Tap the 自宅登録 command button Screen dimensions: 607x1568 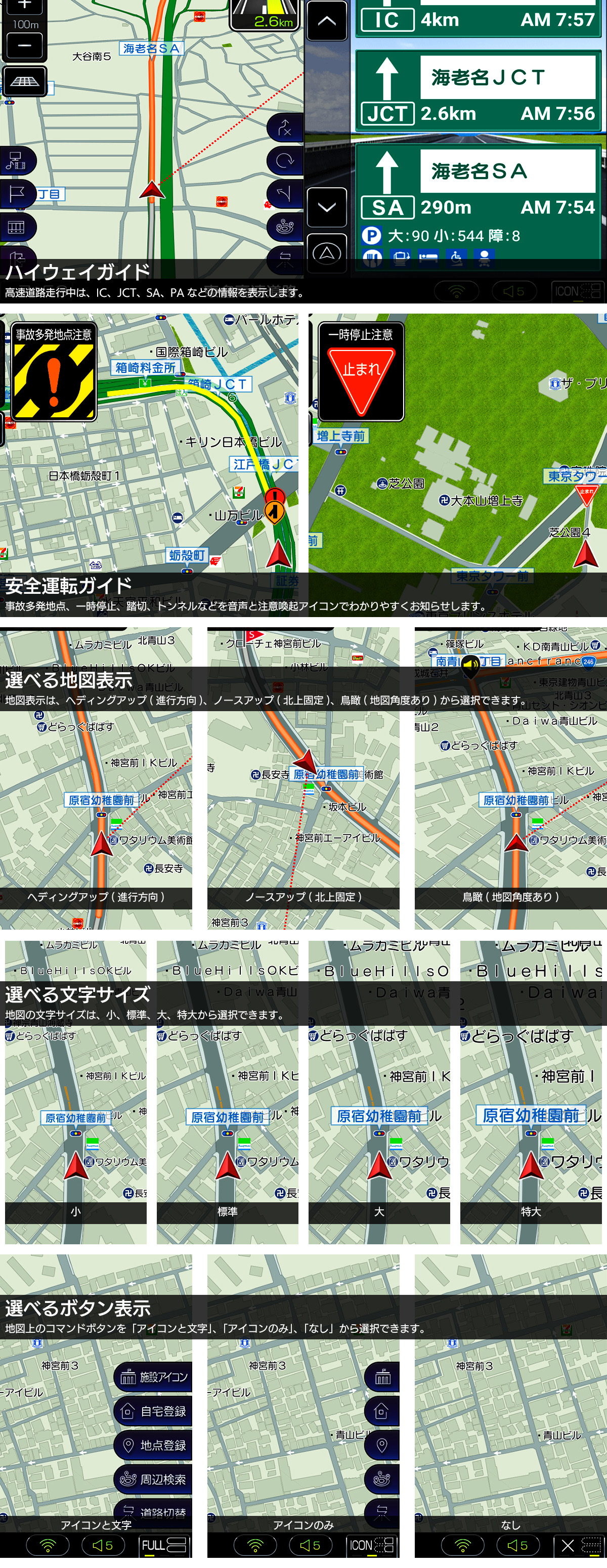tap(153, 1411)
